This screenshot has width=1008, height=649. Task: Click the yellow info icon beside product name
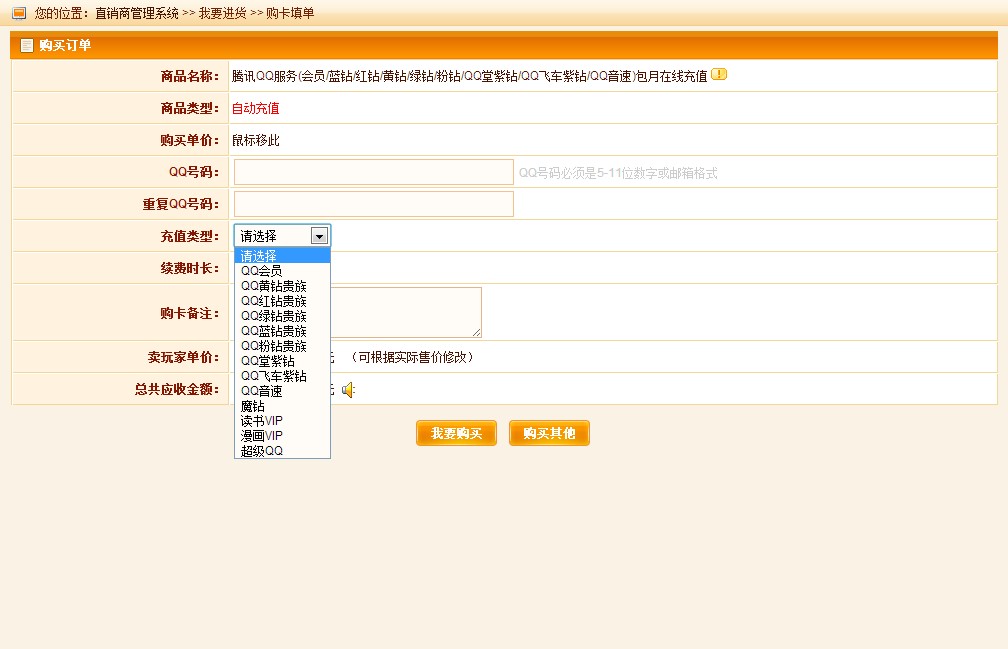(719, 75)
